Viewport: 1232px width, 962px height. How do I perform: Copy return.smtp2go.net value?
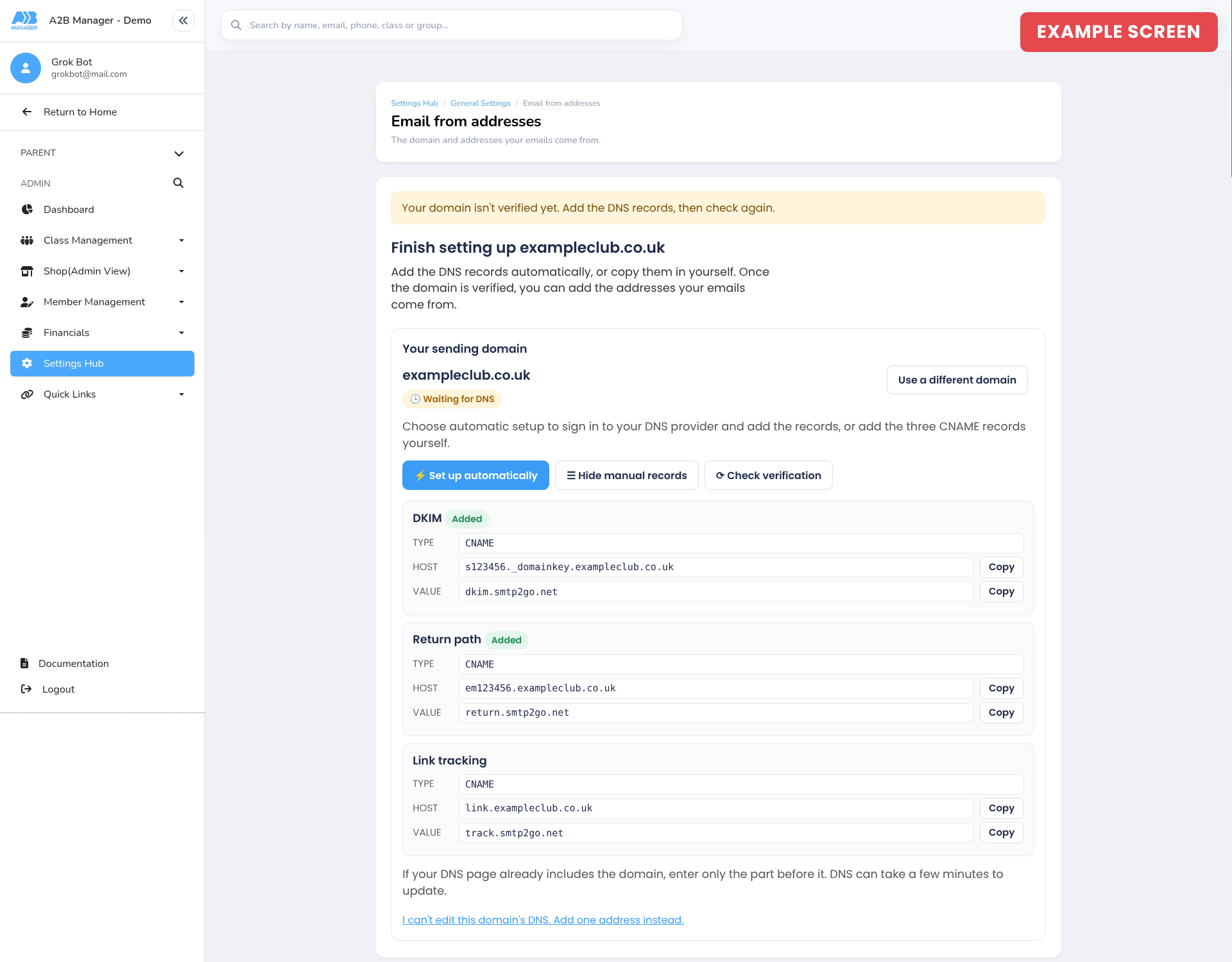(1001, 713)
